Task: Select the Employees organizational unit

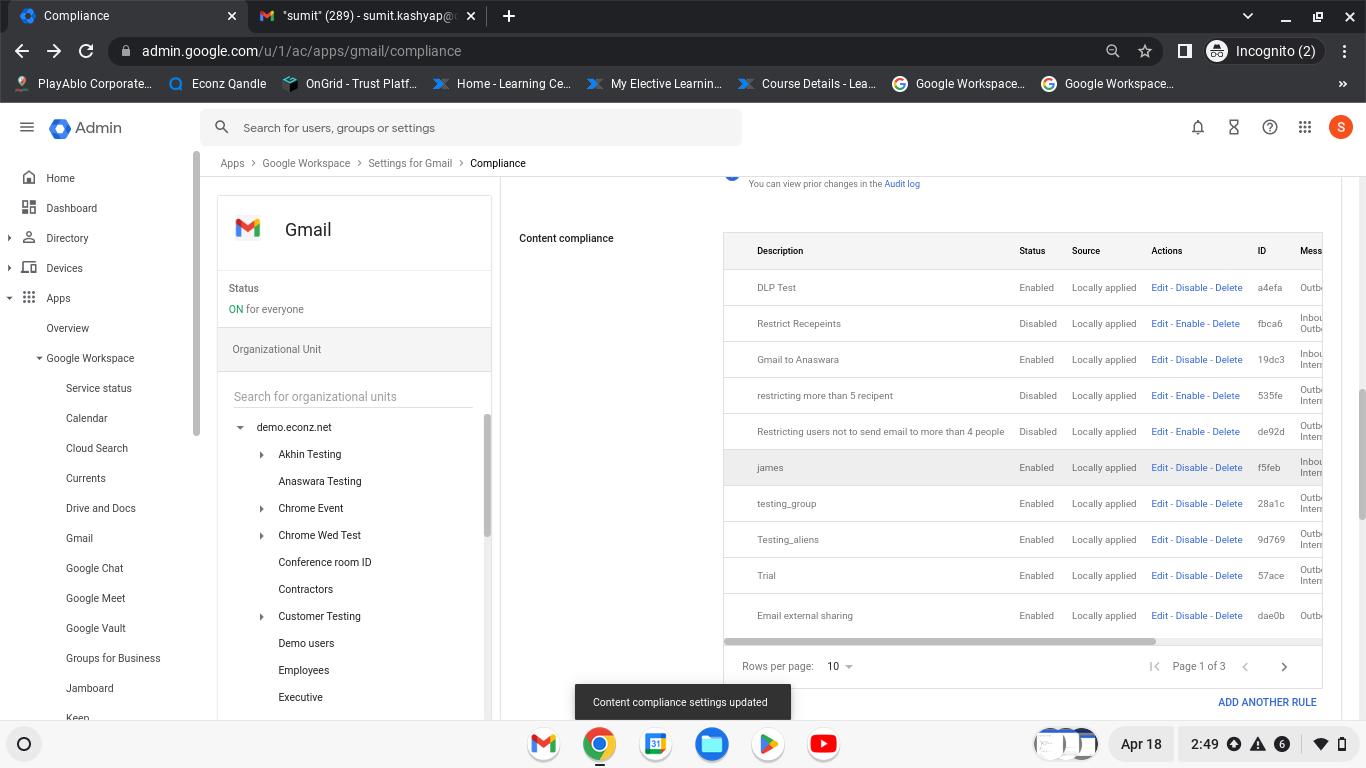Action: [x=304, y=670]
